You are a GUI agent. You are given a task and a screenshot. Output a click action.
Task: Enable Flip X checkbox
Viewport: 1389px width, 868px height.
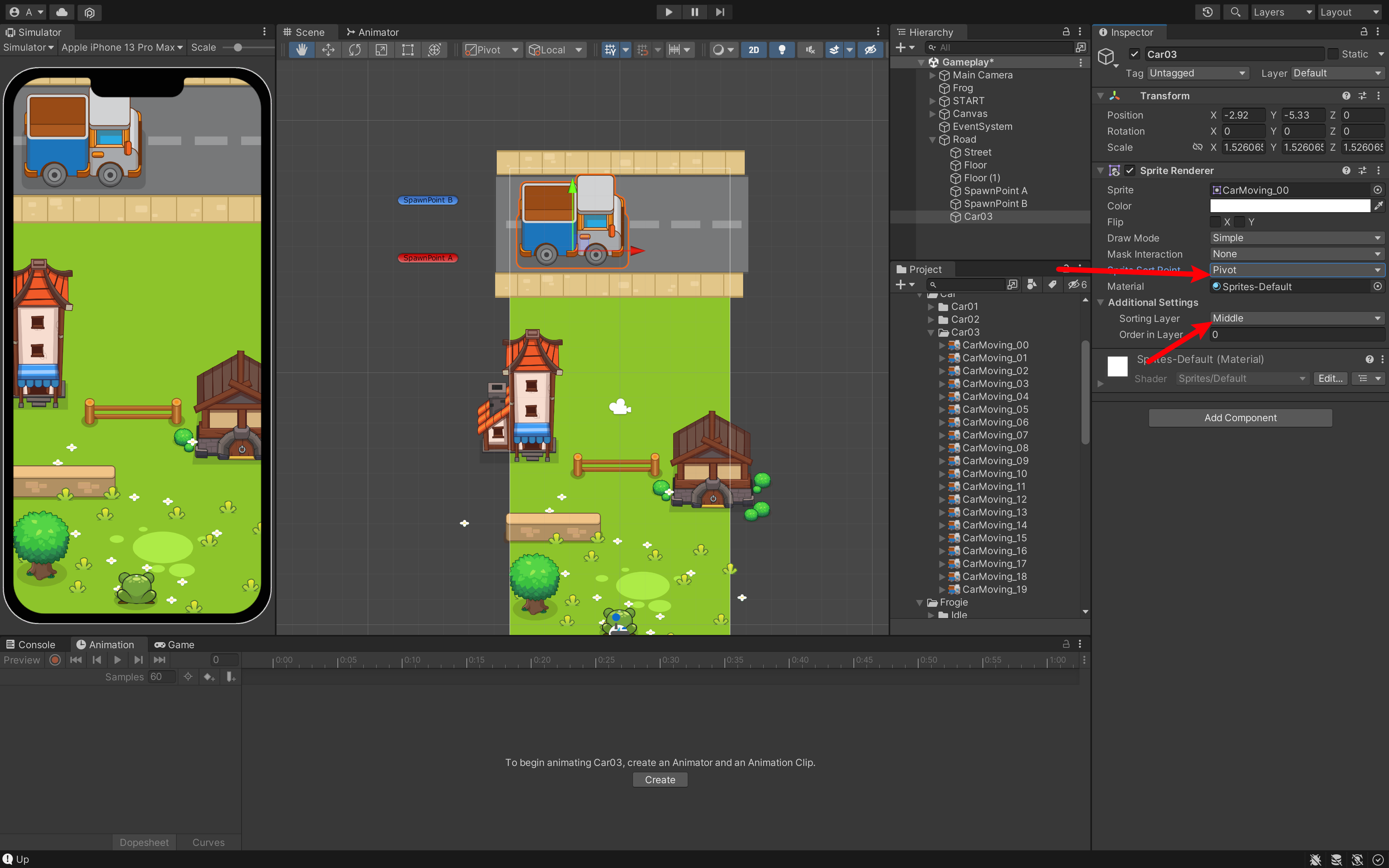tap(1215, 222)
